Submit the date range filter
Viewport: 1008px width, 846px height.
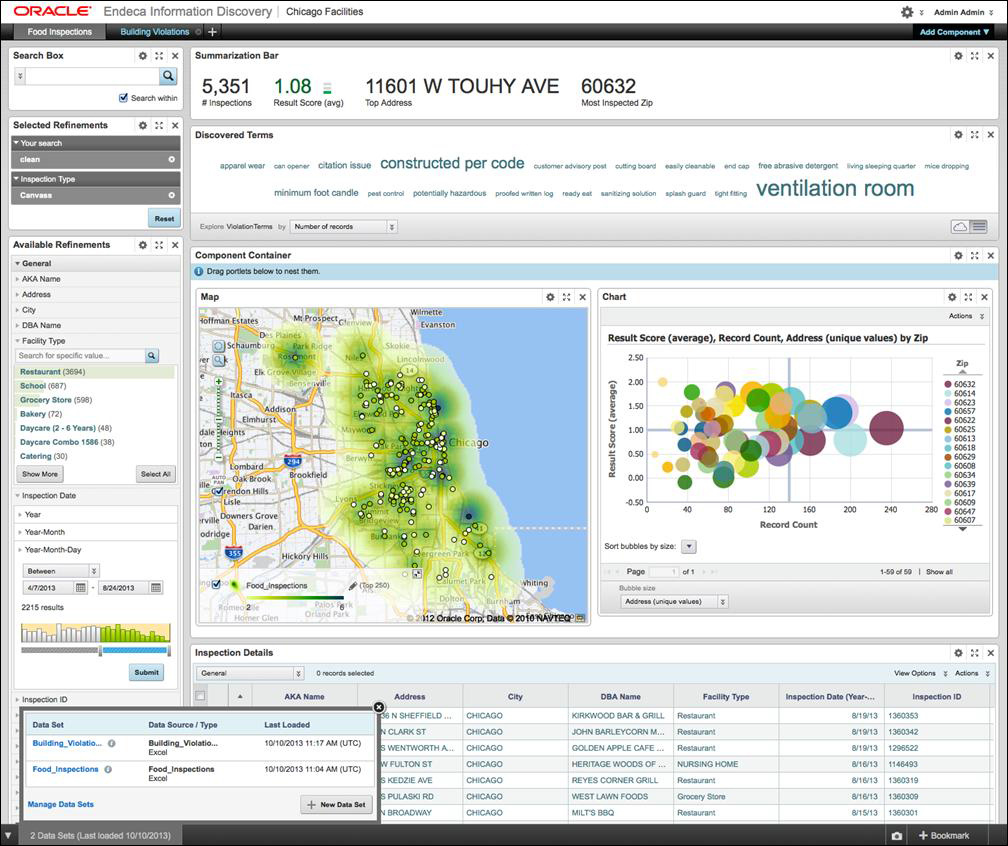click(147, 672)
